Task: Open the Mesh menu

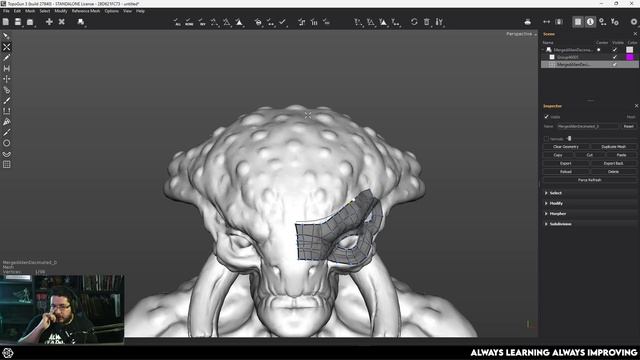Action: click(30, 11)
